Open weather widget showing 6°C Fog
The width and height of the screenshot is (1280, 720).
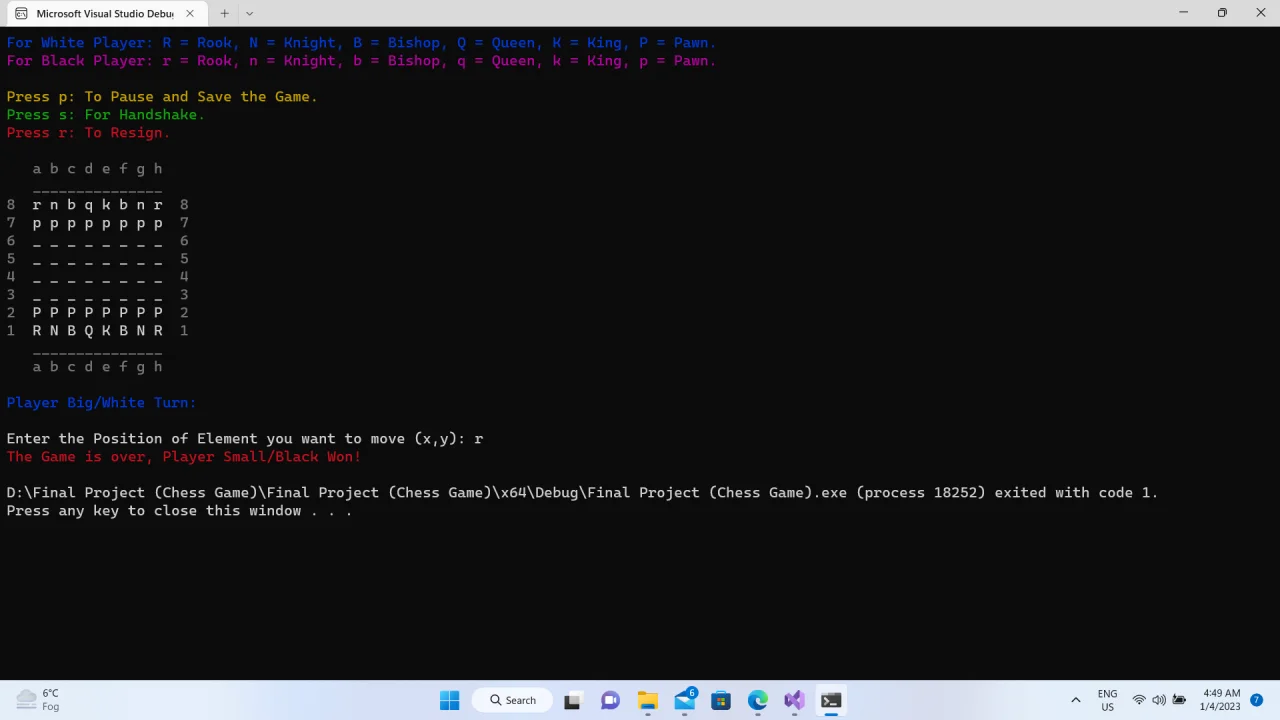tap(39, 700)
